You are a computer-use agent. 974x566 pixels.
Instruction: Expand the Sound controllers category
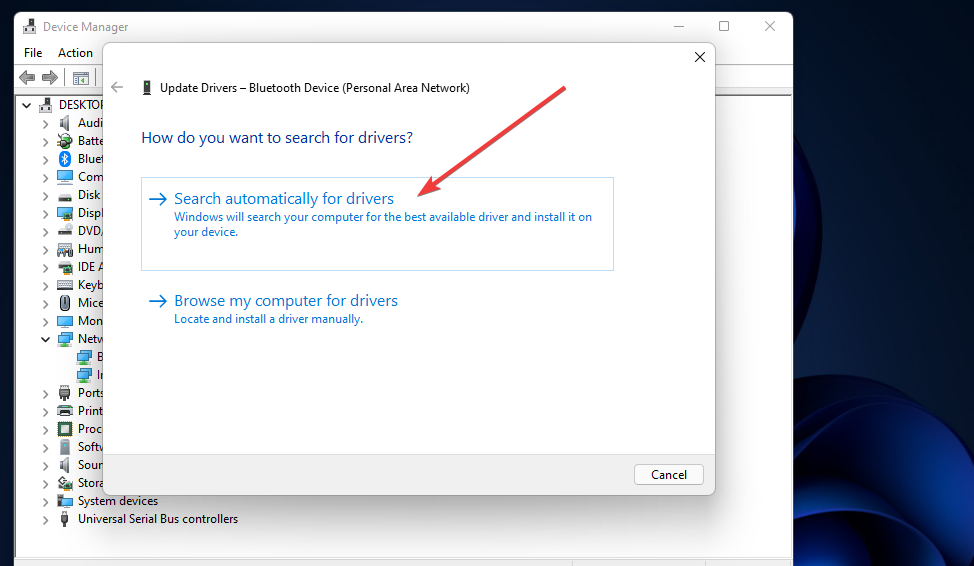[x=45, y=465]
